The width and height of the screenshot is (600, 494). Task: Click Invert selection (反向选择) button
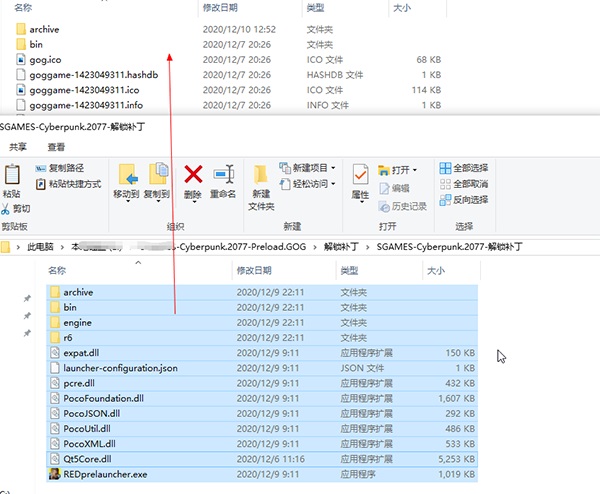pos(464,199)
